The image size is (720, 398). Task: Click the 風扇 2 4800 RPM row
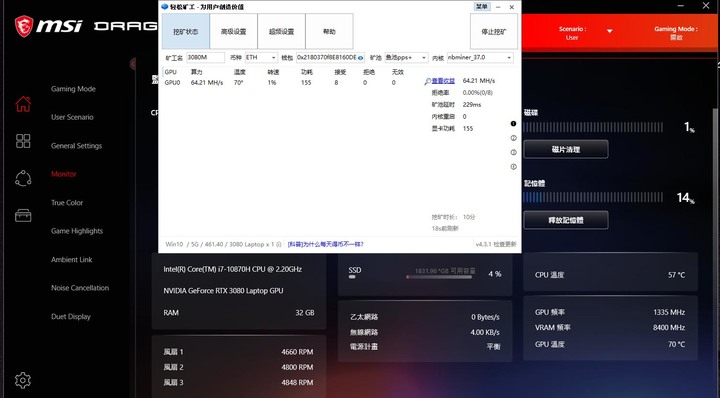pyautogui.click(x=238, y=367)
